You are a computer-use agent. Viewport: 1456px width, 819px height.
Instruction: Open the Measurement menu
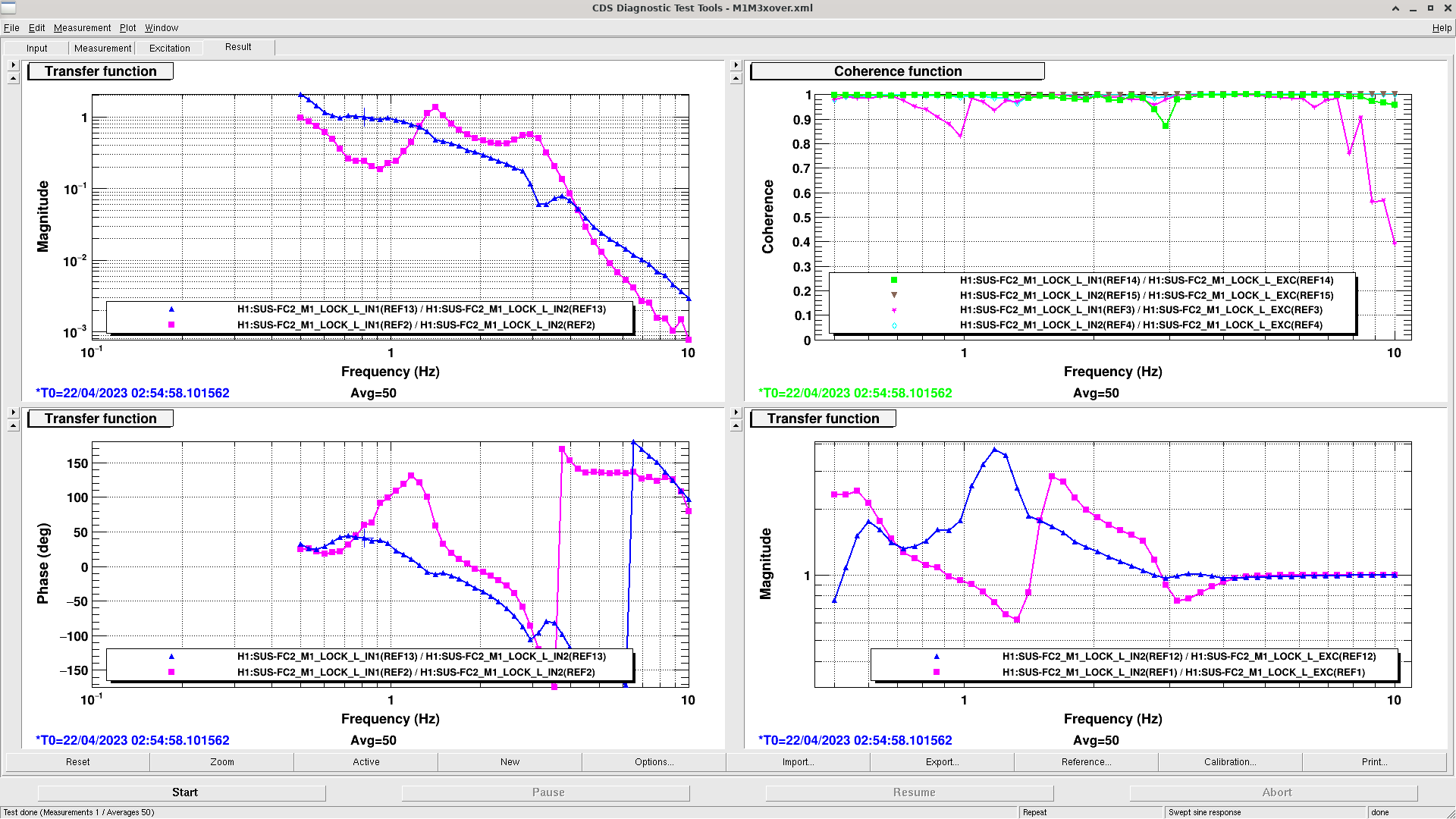click(x=82, y=28)
